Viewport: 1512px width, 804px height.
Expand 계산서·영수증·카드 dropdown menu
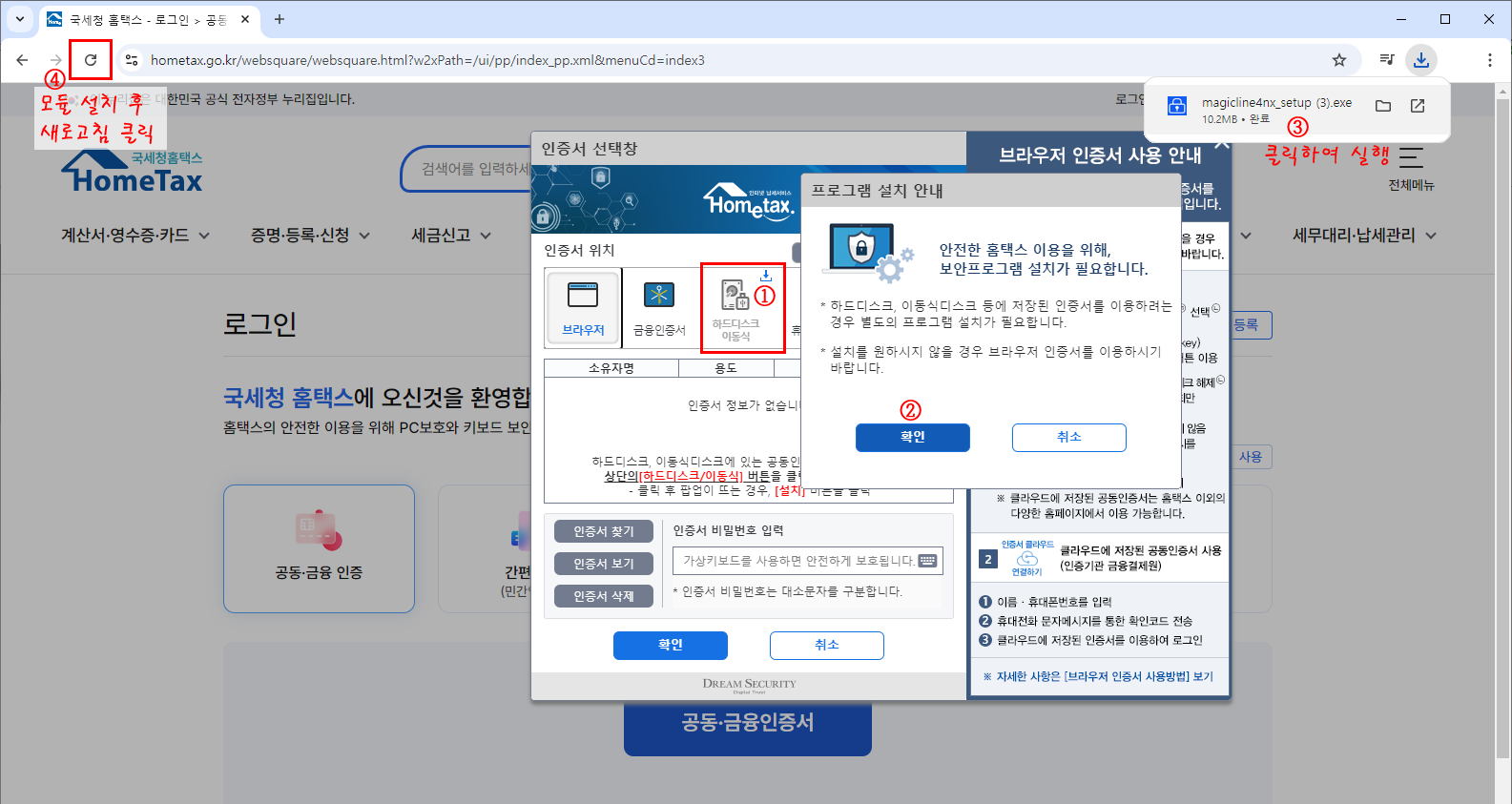(135, 236)
